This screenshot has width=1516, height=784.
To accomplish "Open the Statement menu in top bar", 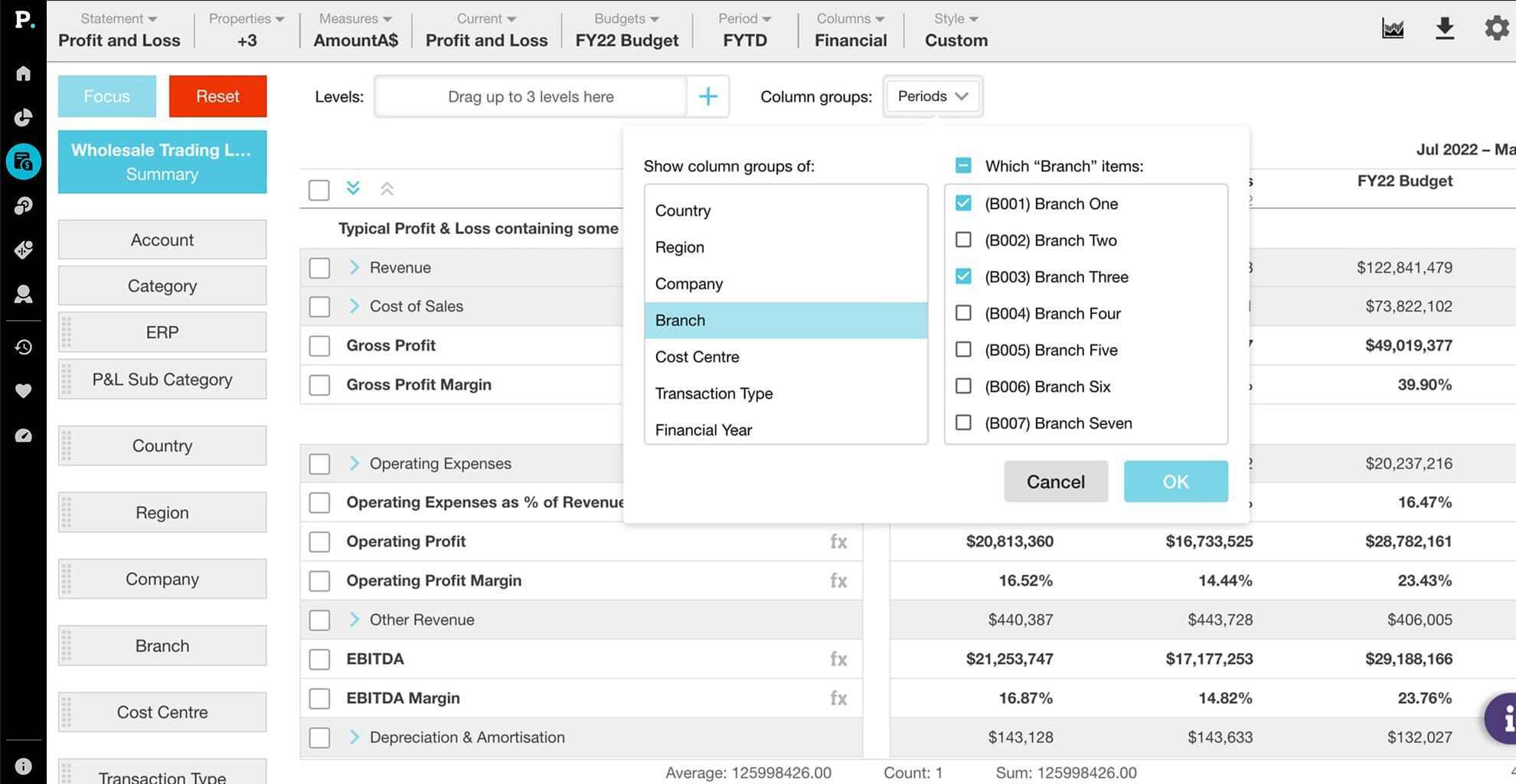I will tap(119, 30).
